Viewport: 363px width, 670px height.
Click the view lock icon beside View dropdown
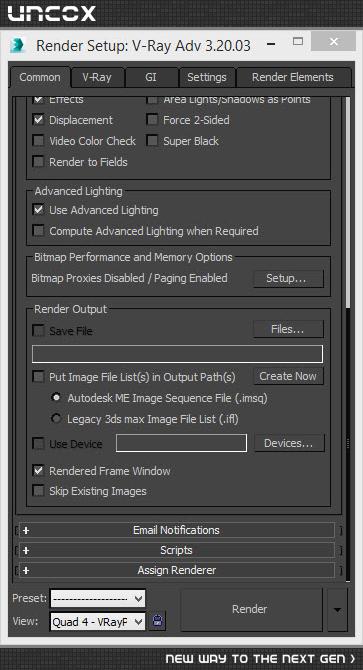[x=158, y=621]
